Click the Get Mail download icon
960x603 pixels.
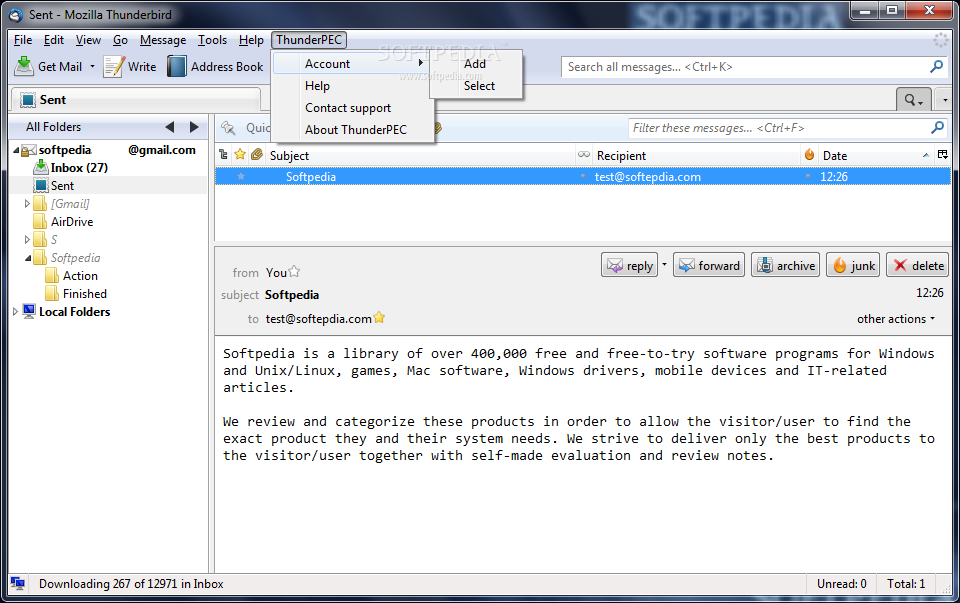click(x=24, y=66)
